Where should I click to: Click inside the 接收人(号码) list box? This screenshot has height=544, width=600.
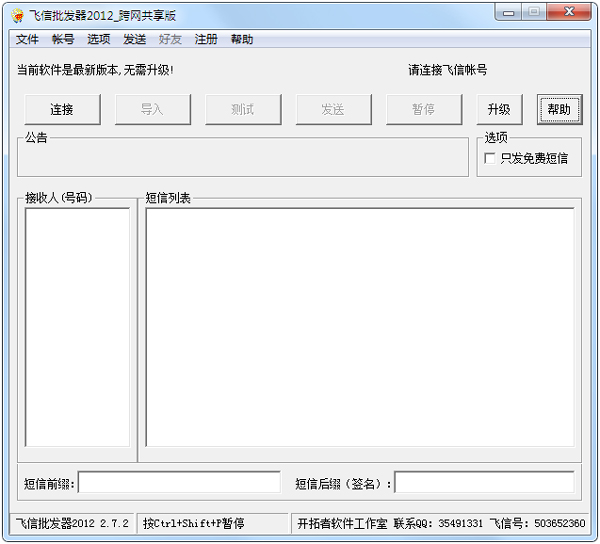click(77, 327)
